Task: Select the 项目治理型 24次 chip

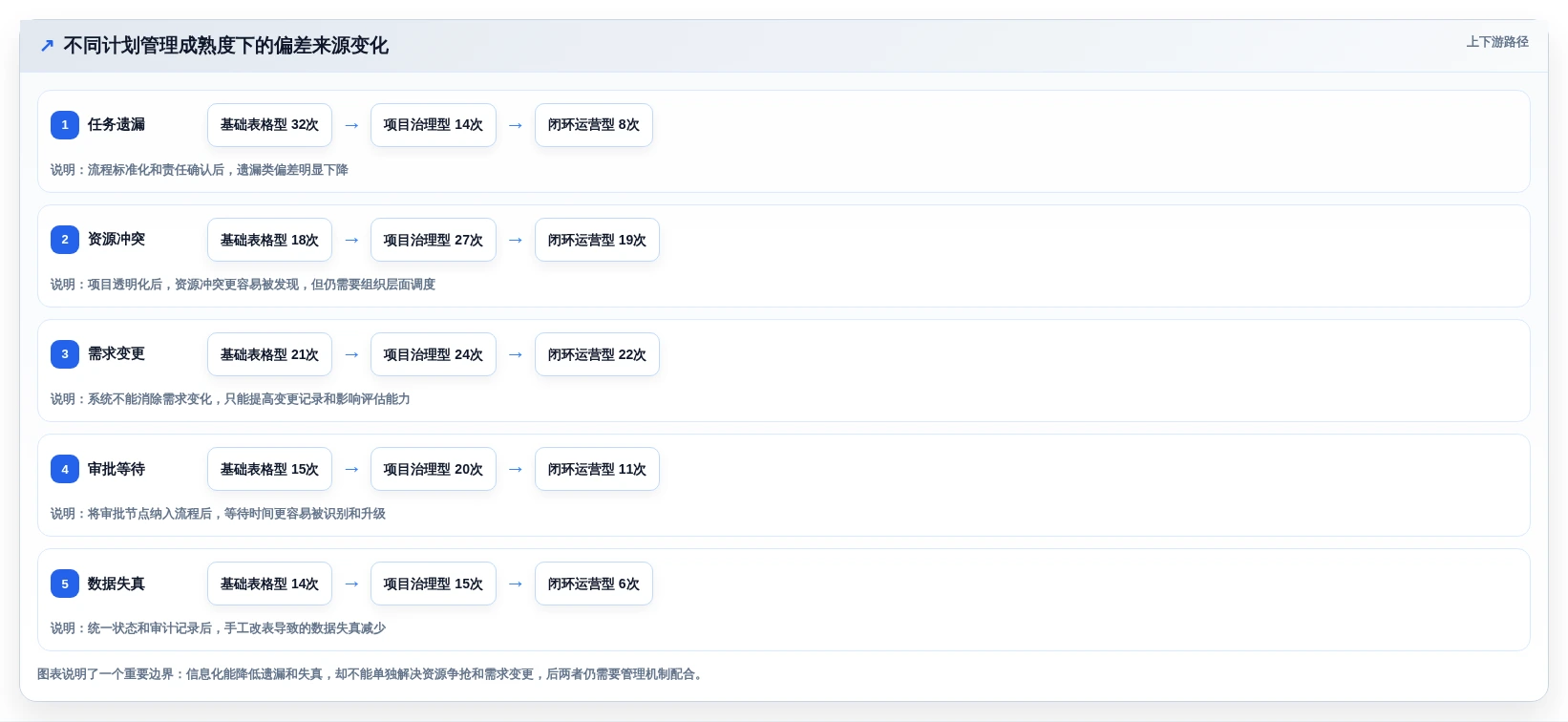Action: tap(434, 354)
